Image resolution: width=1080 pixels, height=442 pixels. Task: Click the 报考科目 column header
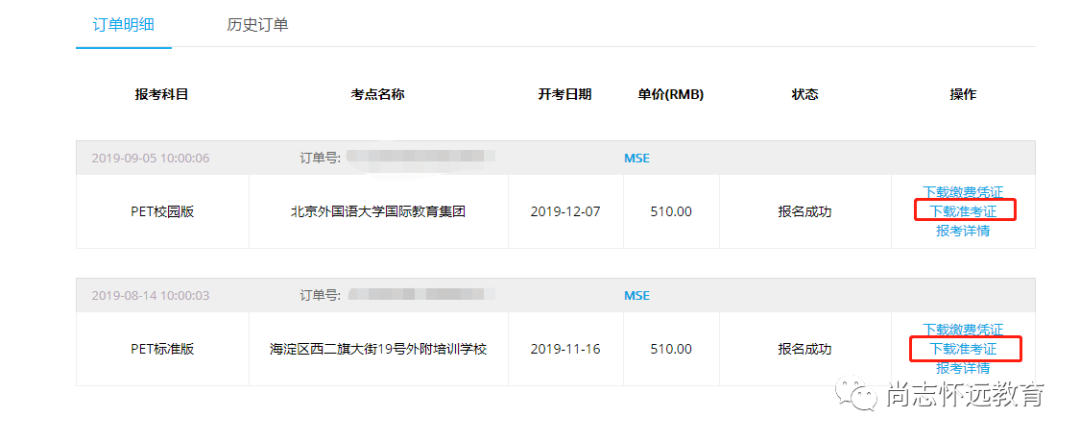click(x=162, y=95)
